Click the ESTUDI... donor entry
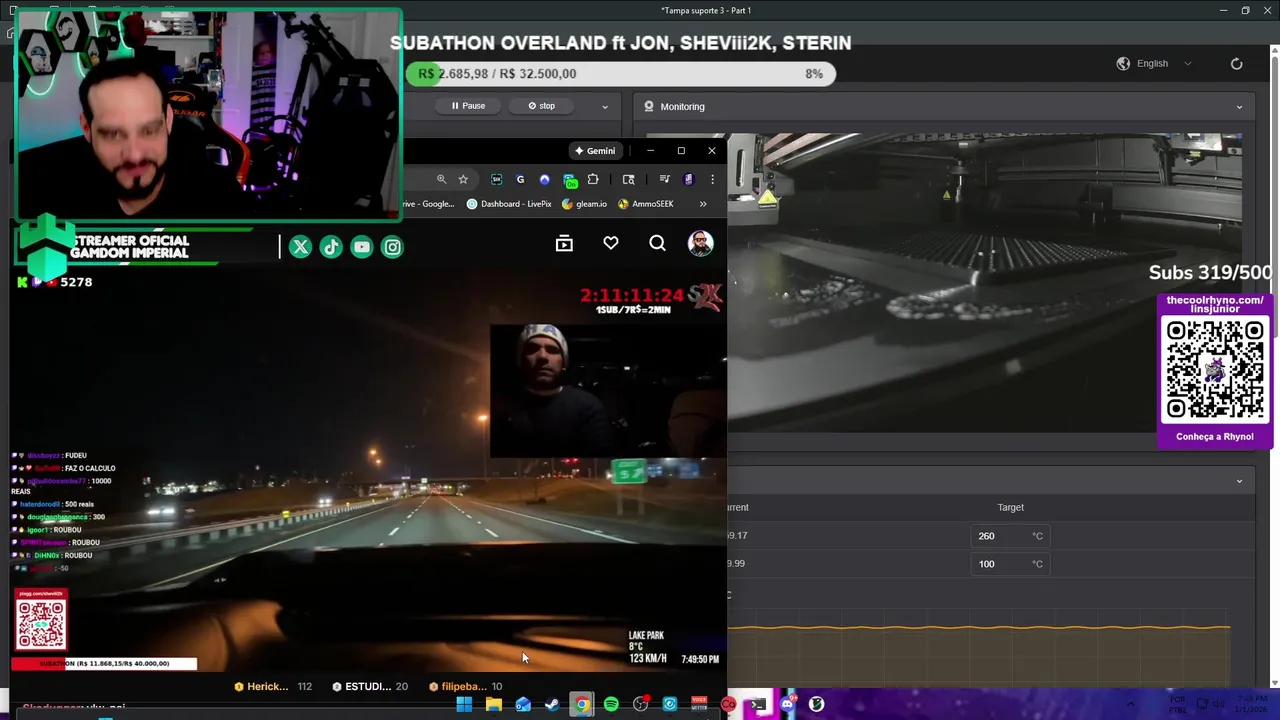The height and width of the screenshot is (720, 1280). click(x=370, y=687)
